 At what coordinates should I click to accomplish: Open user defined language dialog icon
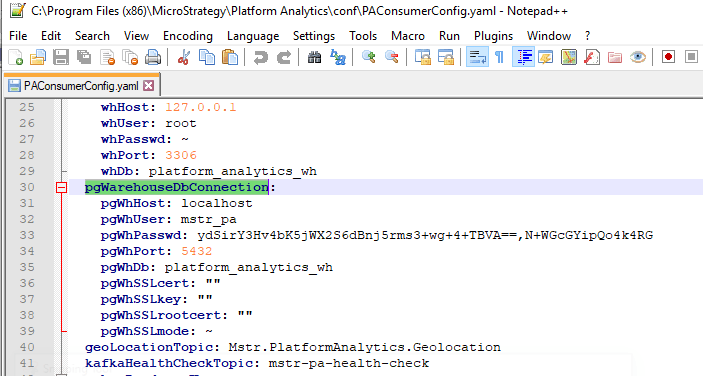tap(546, 57)
